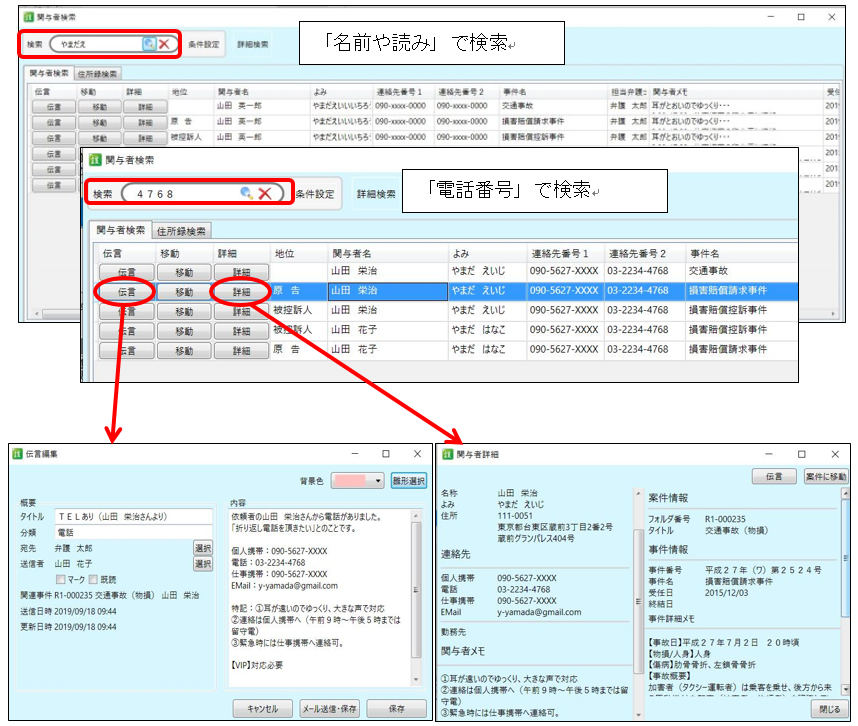Image resolution: width=858 pixels, height=726 pixels.
Task: Click the app icon of the 伝言編集 window
Action: 18,454
